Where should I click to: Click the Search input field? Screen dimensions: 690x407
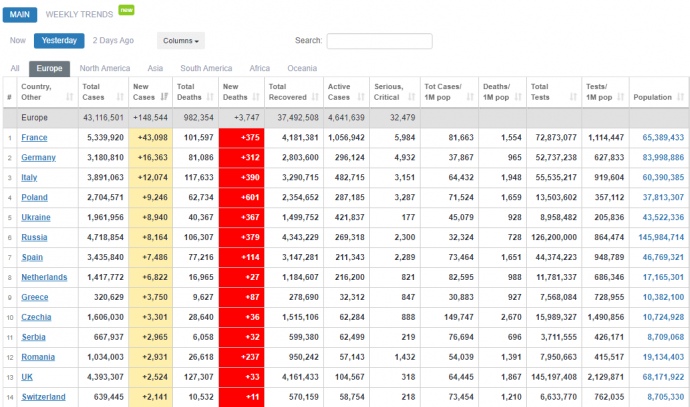point(379,41)
